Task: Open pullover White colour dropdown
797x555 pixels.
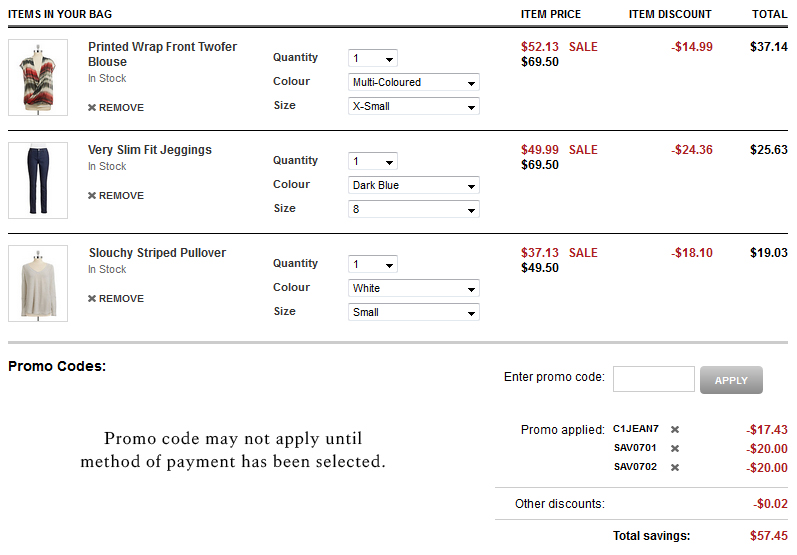Action: (x=414, y=288)
